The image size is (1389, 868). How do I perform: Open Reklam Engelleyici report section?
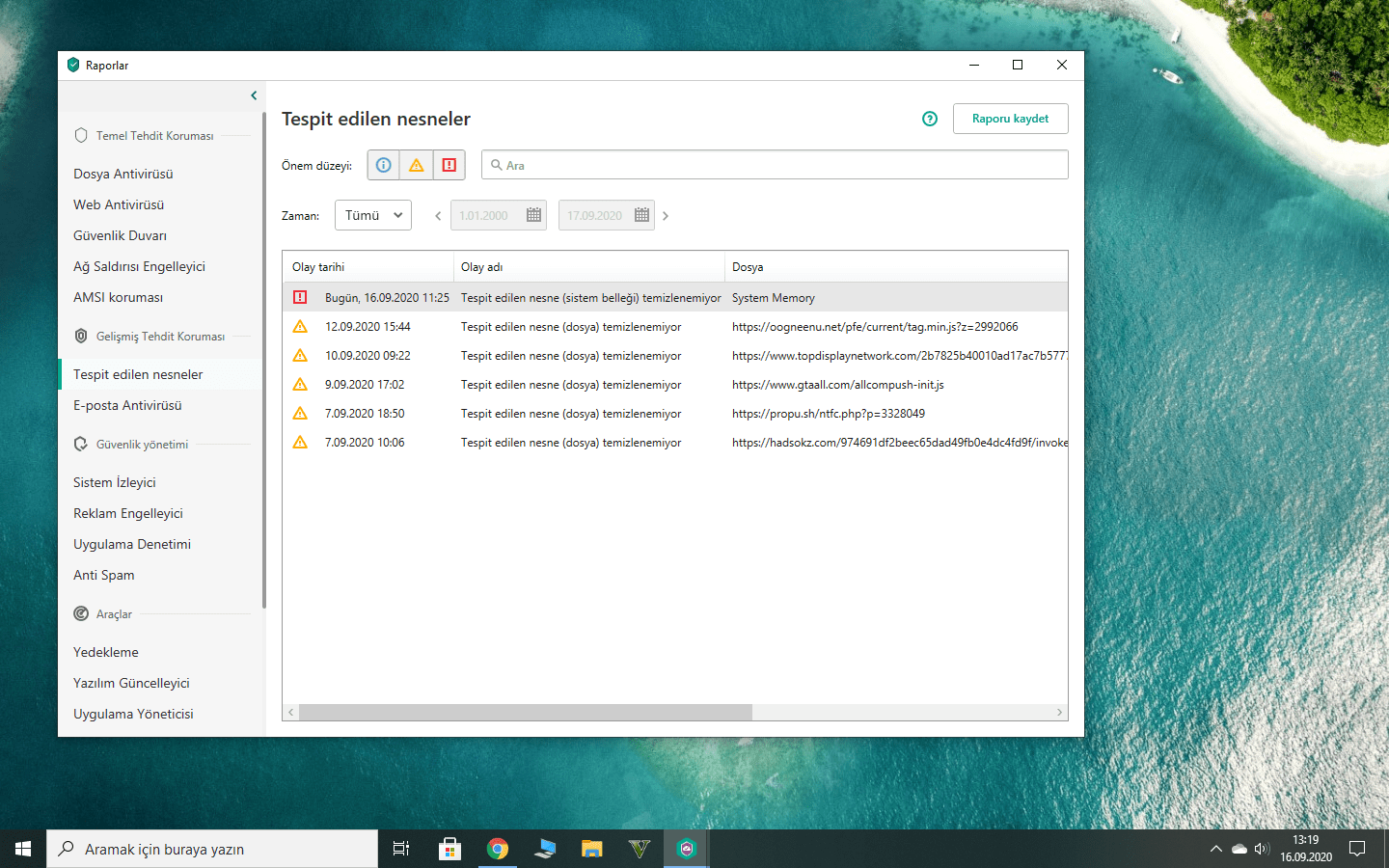[128, 513]
